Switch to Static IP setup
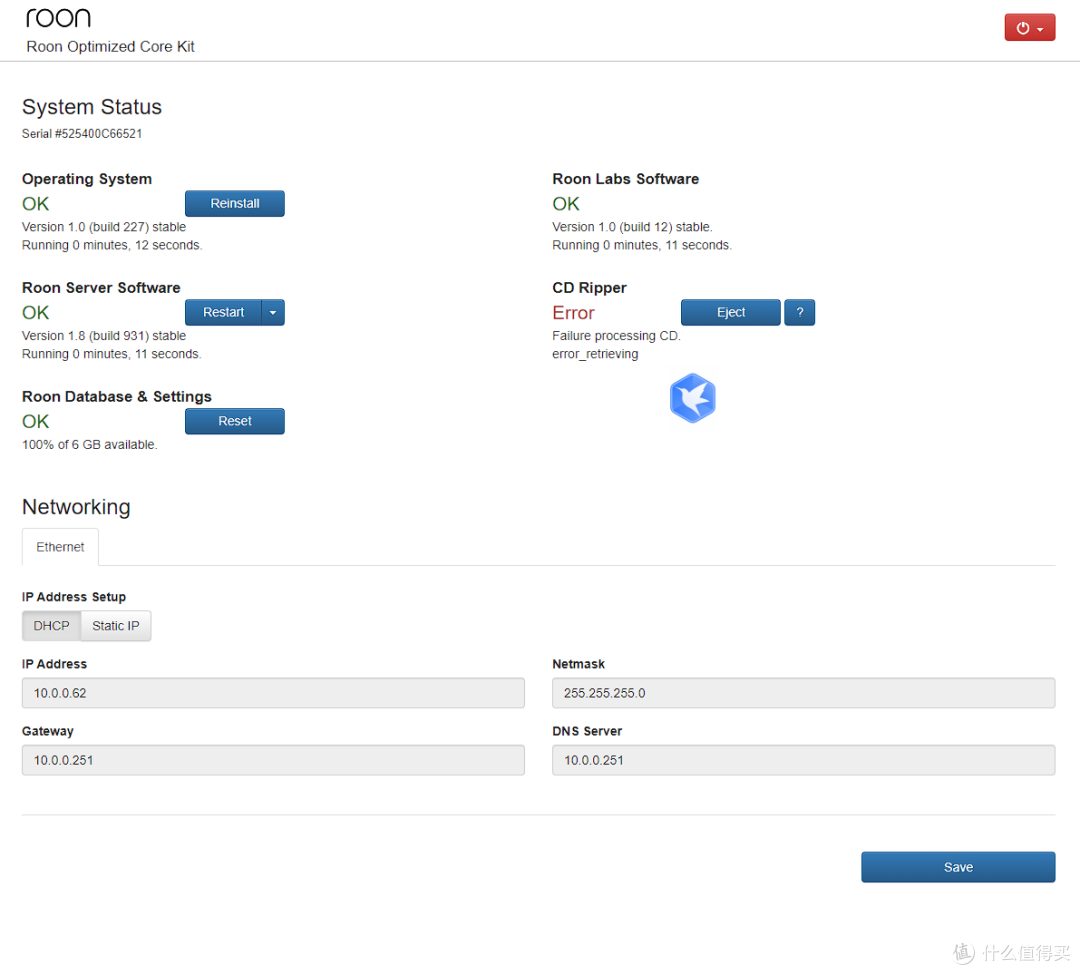 click(116, 625)
